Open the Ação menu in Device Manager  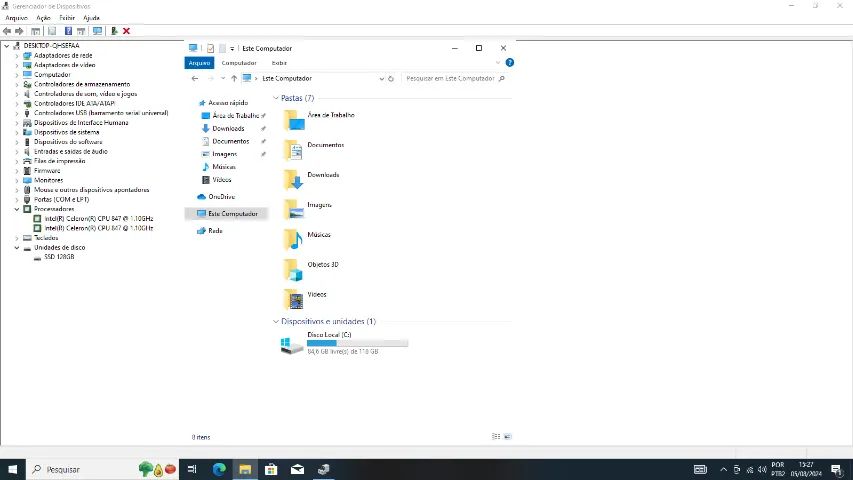(x=44, y=18)
